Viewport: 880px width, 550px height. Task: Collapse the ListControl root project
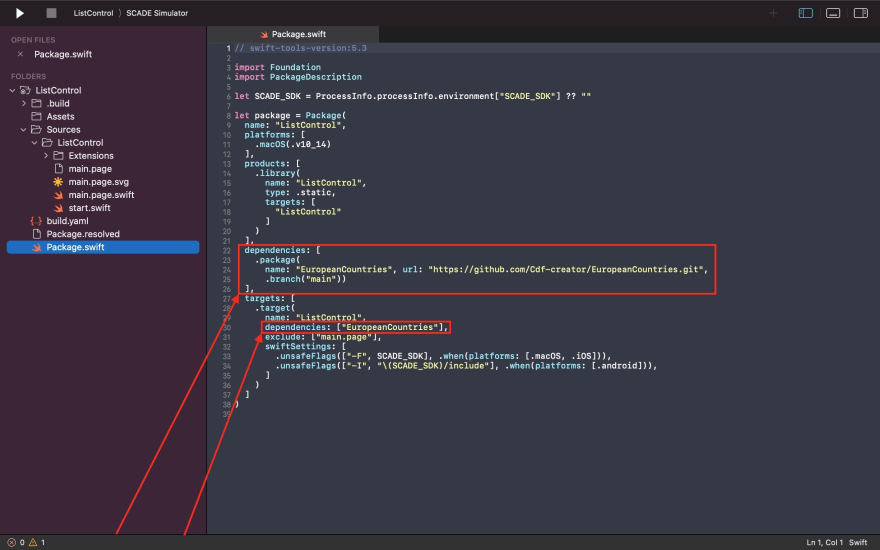(12, 90)
